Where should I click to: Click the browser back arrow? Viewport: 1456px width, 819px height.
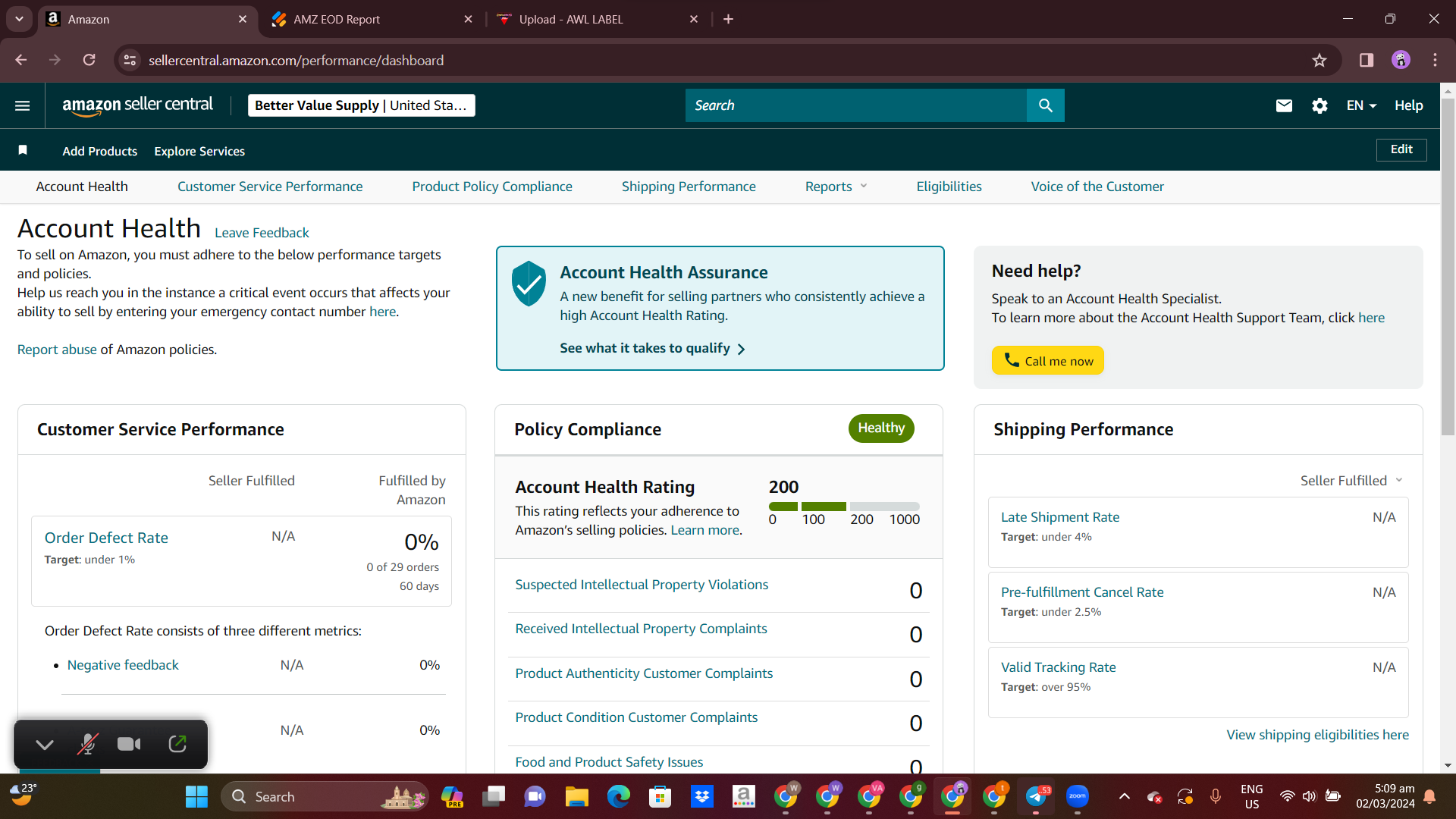coord(21,60)
